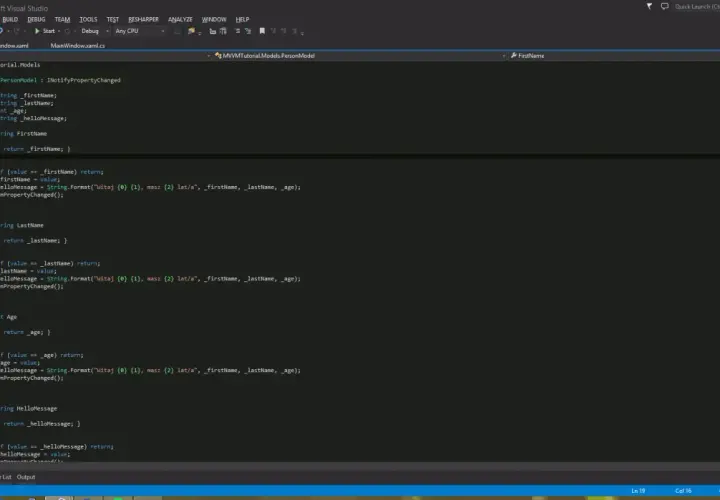Switch to the MainWindow.xaml.cs tab

[x=78, y=45]
